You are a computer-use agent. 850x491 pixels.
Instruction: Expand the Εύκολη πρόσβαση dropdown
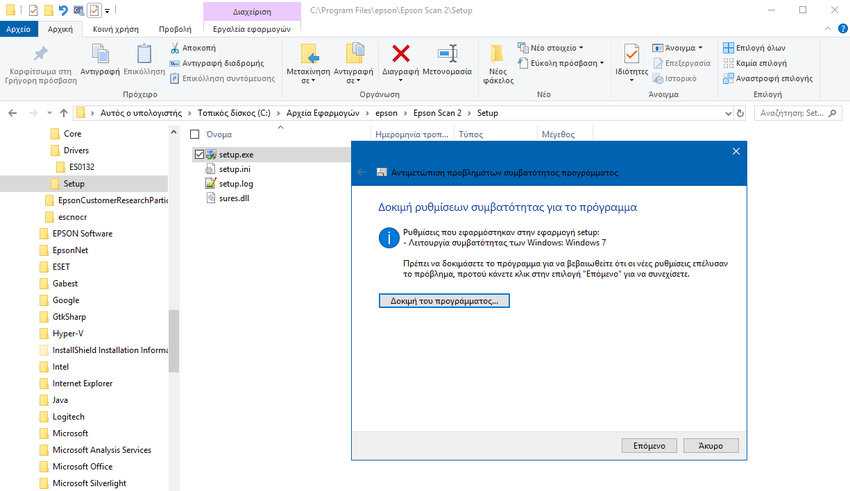tap(602, 63)
